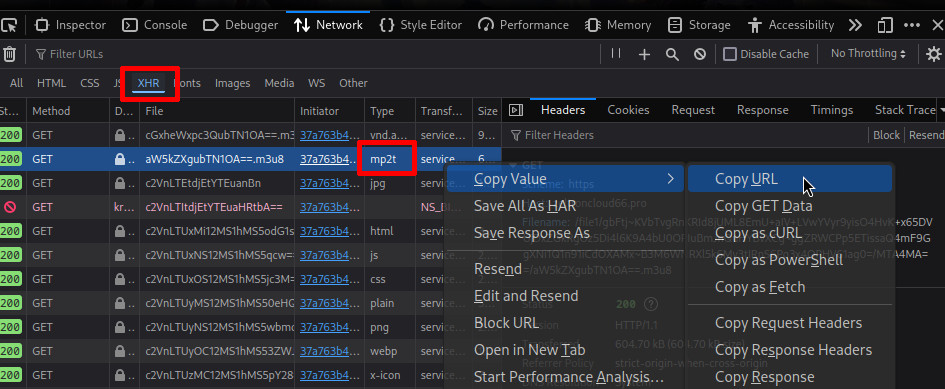Choose Copy as PowerShell
This screenshot has width=945, height=389.
point(790,261)
